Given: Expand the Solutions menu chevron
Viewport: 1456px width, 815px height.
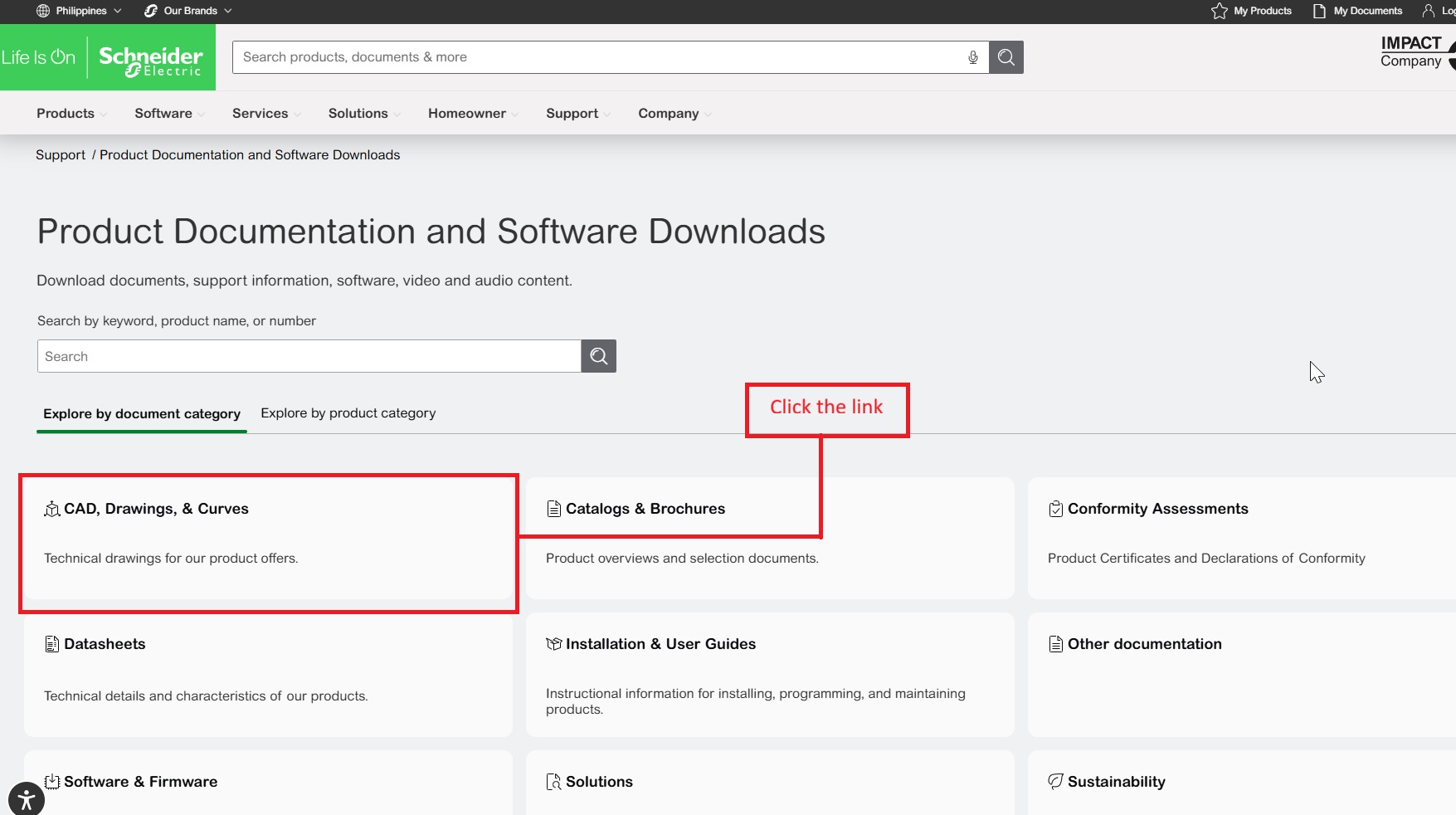Looking at the screenshot, I should click(397, 115).
